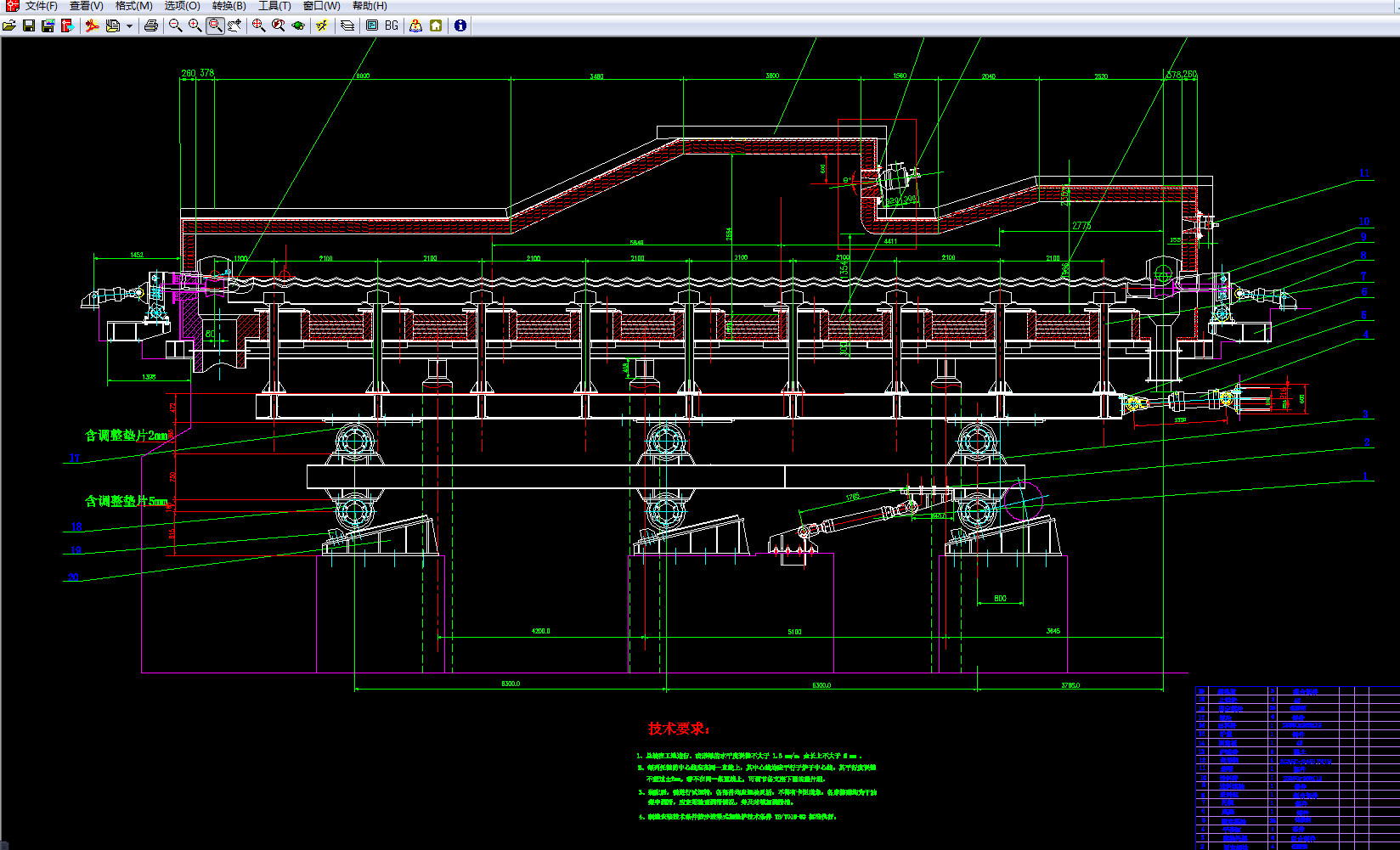Open the 帮助(H) menu
Screen dimensions: 1400x850
(x=370, y=6)
